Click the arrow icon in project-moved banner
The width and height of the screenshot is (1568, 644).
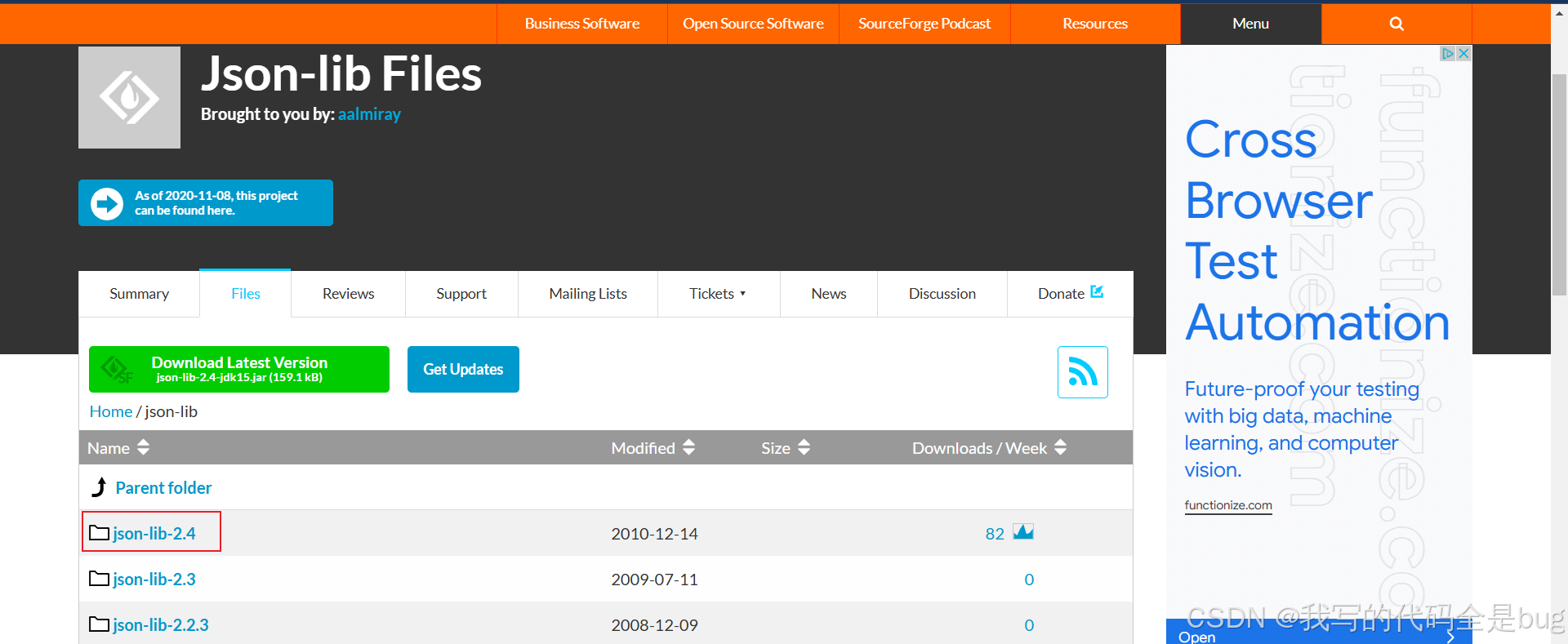(x=107, y=203)
